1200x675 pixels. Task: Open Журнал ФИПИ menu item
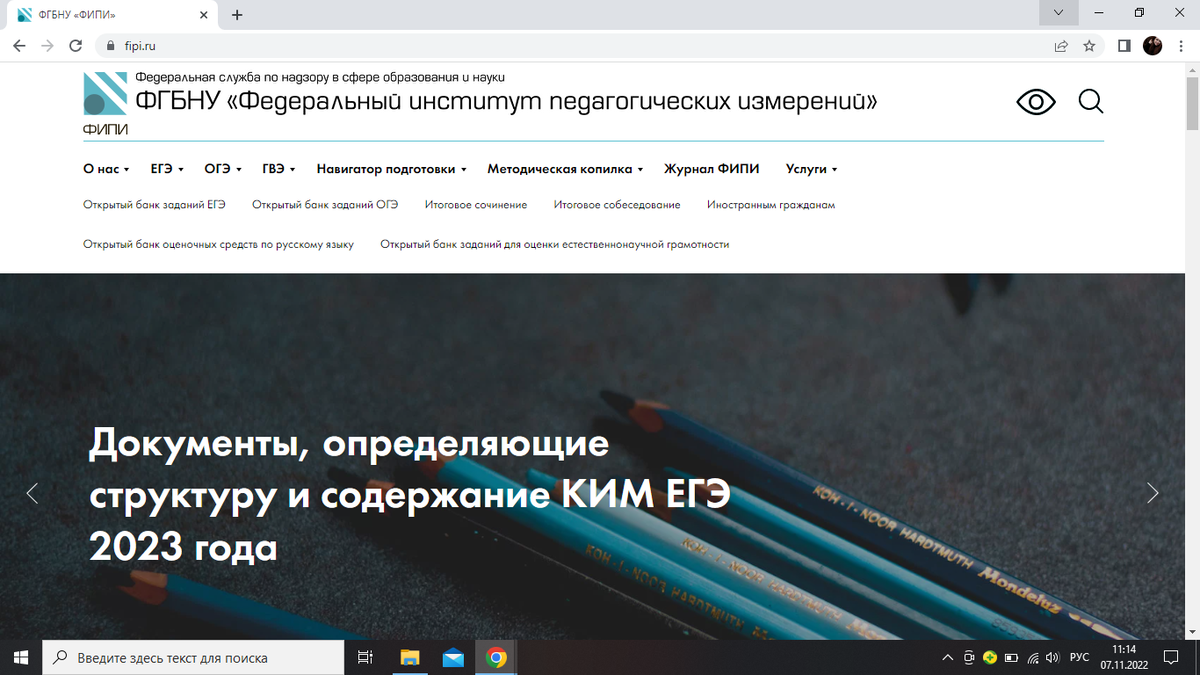[712, 169]
